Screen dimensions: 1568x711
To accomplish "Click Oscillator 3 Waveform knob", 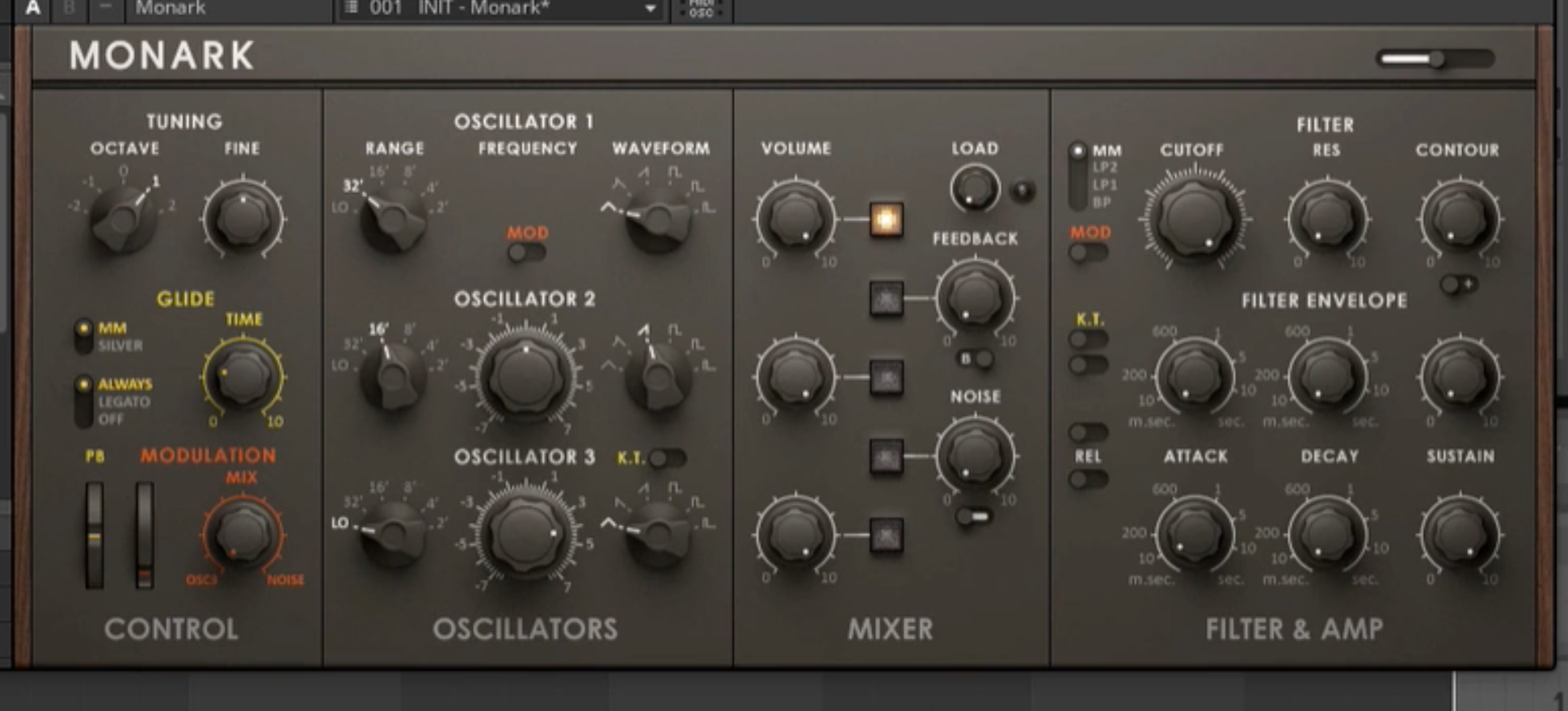I will coord(660,533).
